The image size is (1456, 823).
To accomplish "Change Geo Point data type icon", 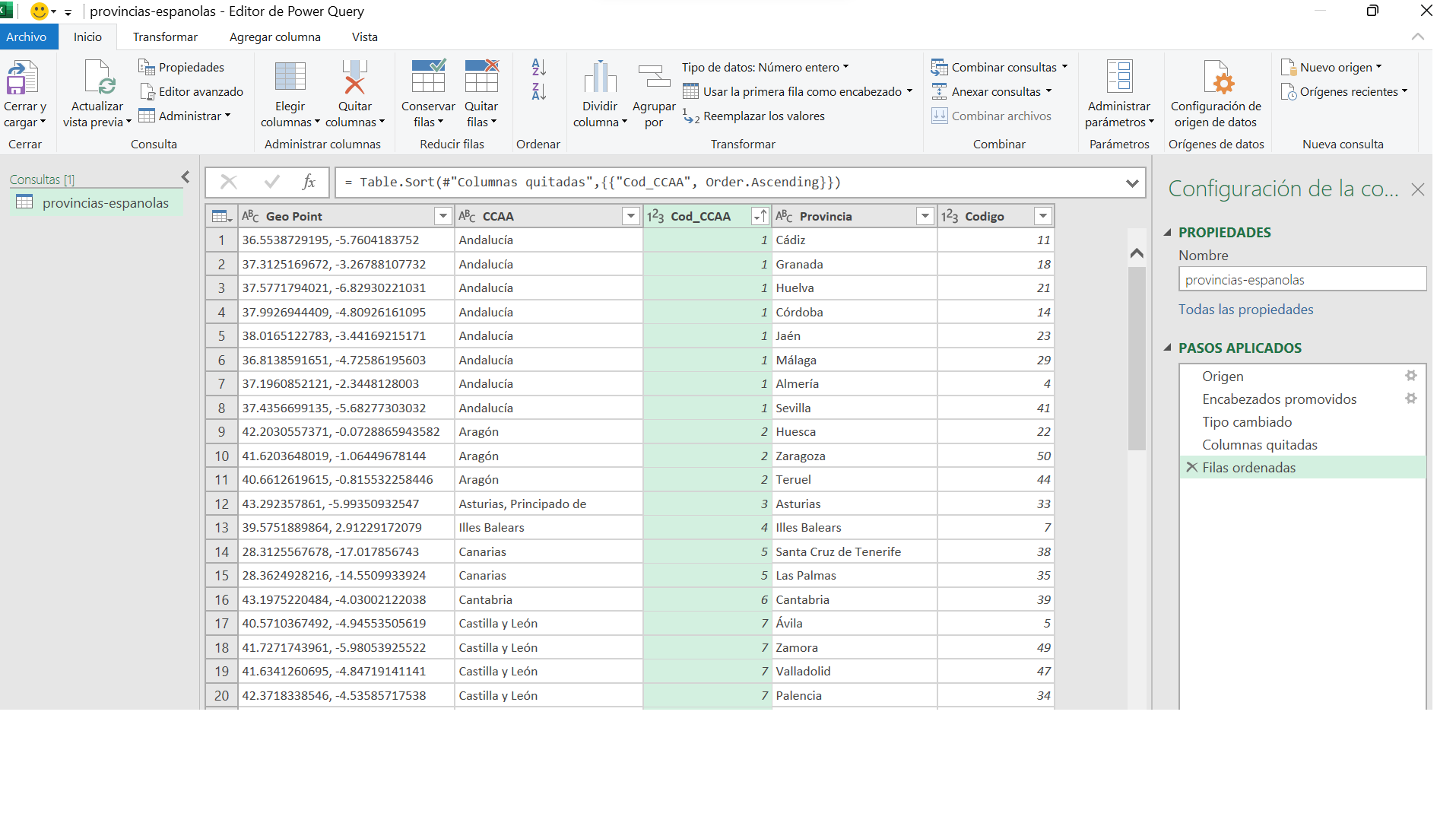I will (x=250, y=216).
